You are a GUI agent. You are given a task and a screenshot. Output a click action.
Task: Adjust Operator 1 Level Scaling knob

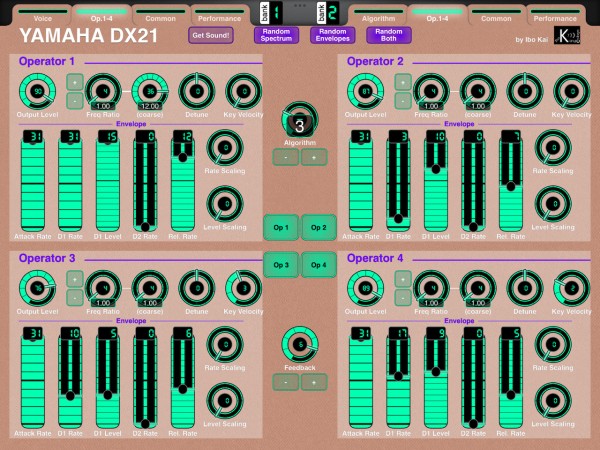(x=225, y=204)
